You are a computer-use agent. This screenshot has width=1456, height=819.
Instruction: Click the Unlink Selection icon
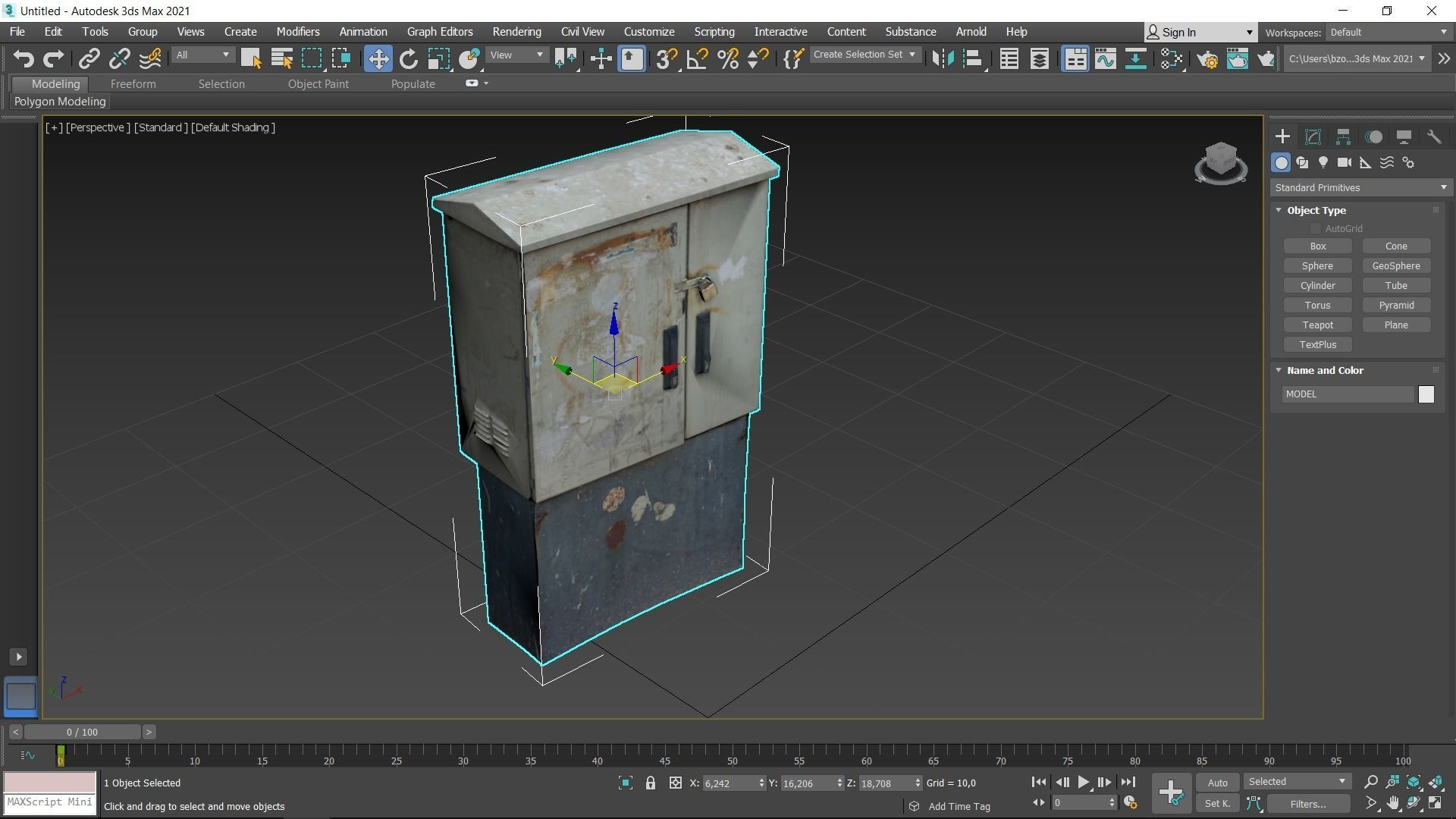click(120, 58)
